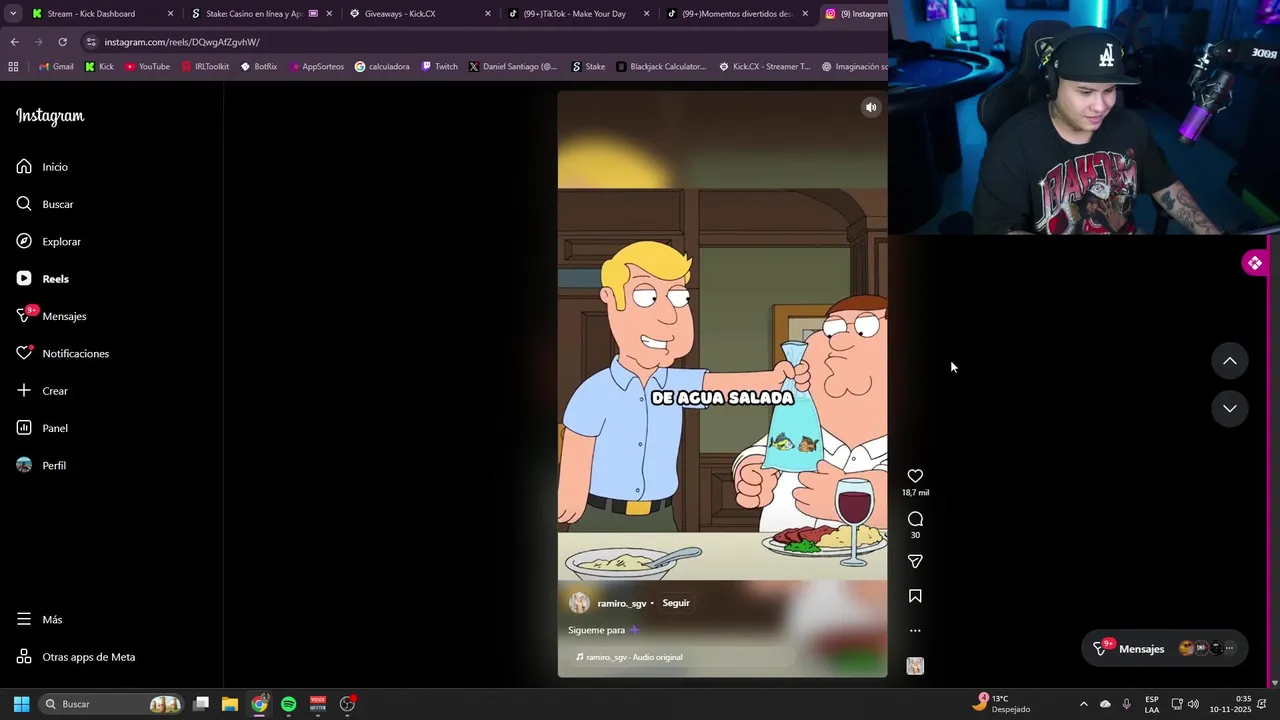Open Reels in the Instagram sidebar
This screenshot has width=1280, height=720.
[x=42, y=279]
